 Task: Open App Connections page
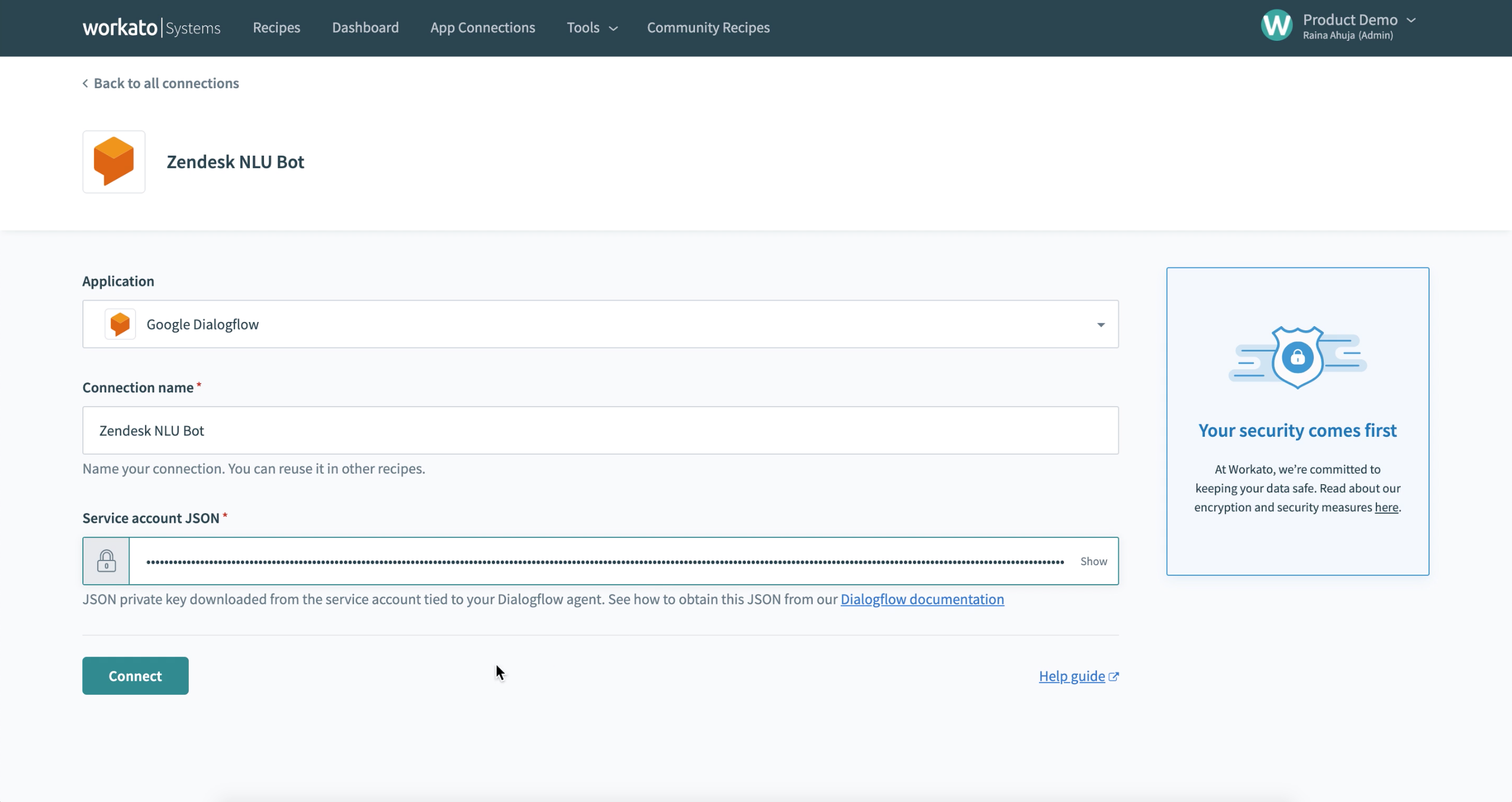(x=482, y=27)
